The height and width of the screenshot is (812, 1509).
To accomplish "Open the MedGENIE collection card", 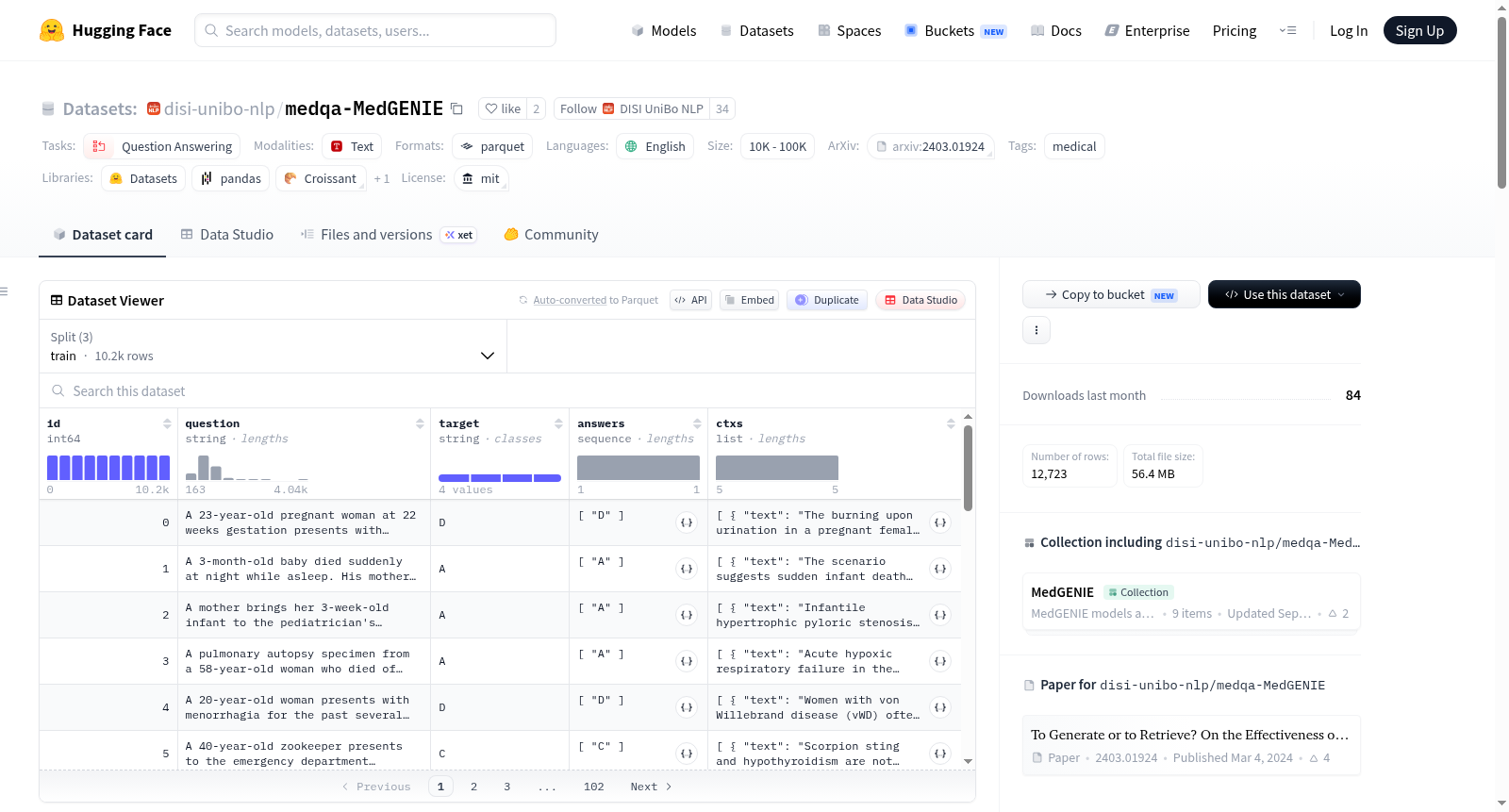I will tap(1191, 603).
